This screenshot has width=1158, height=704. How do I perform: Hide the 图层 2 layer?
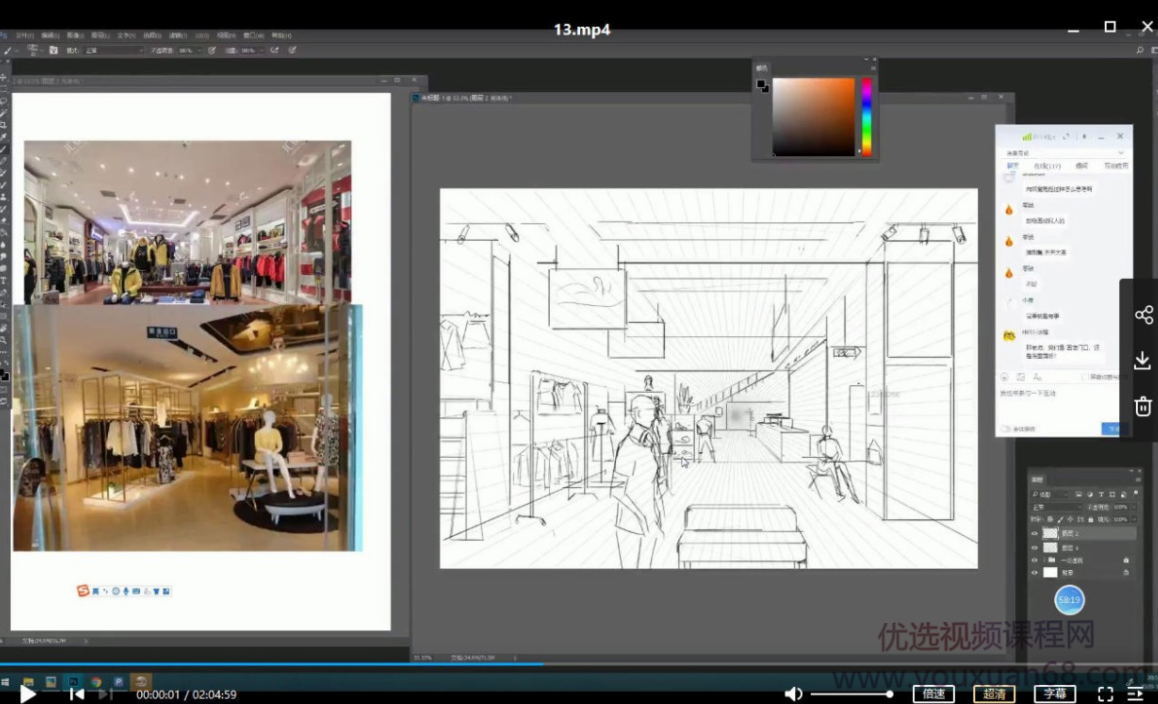click(1034, 533)
